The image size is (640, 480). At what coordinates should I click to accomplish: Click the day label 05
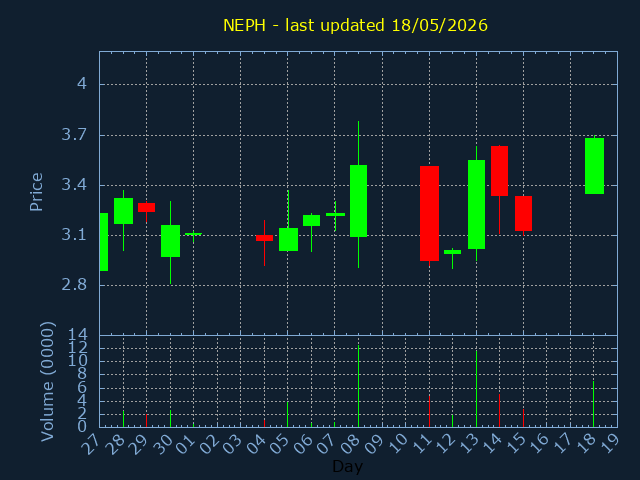coord(279,443)
